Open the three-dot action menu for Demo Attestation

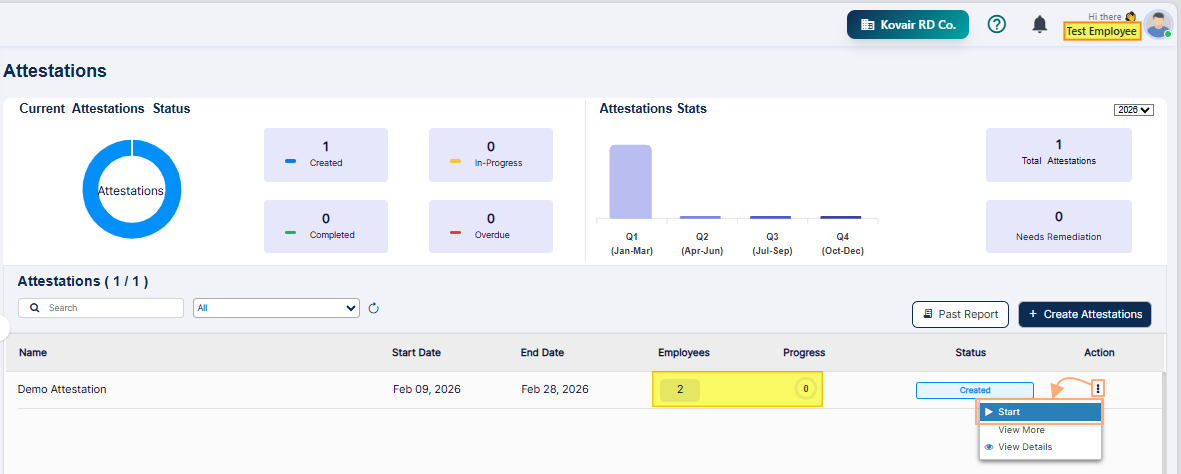point(1098,389)
